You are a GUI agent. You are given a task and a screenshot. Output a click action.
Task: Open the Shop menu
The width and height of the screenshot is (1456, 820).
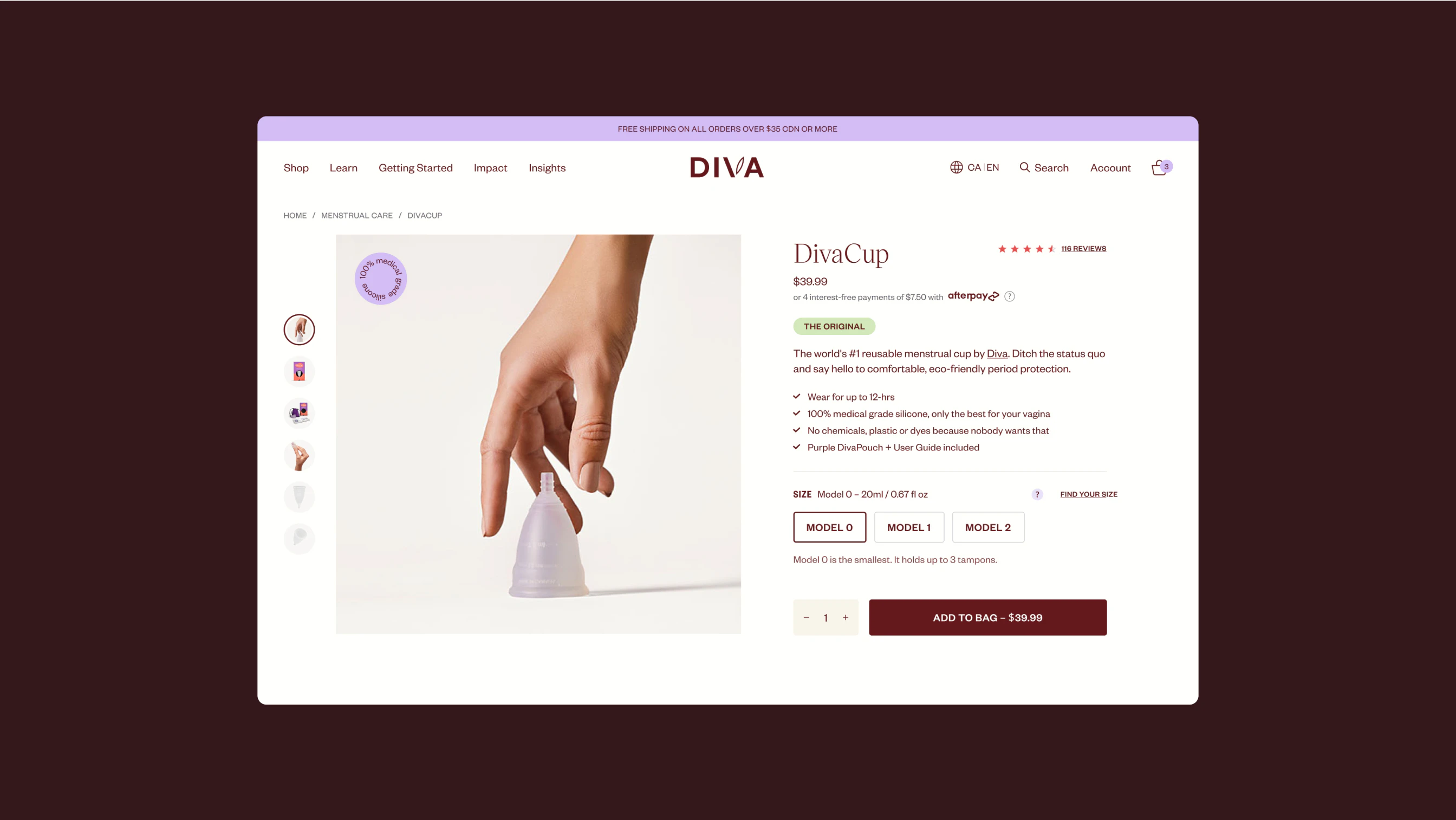pyautogui.click(x=296, y=168)
